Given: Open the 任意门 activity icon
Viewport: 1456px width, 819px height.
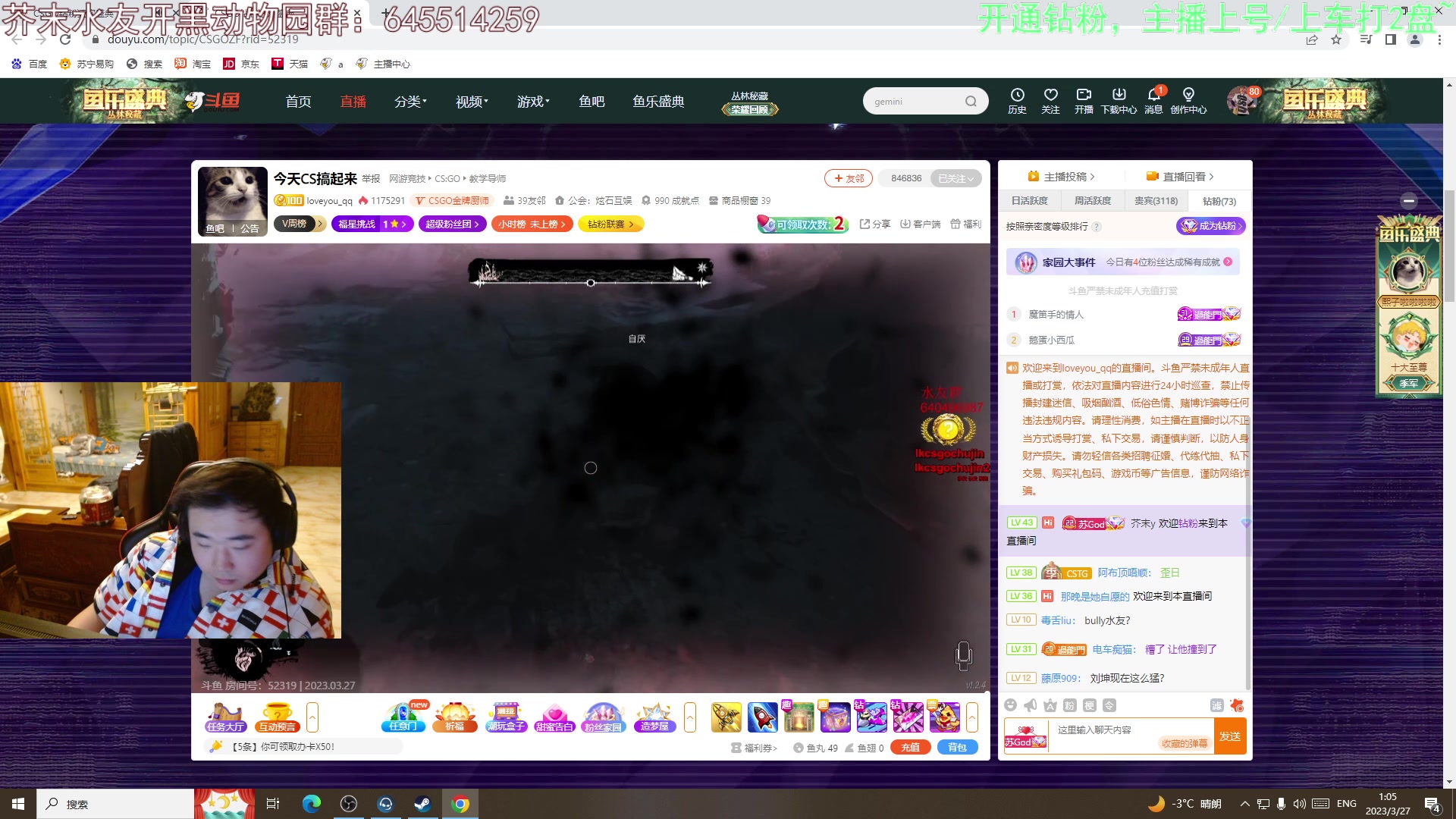Looking at the screenshot, I should pos(403,717).
